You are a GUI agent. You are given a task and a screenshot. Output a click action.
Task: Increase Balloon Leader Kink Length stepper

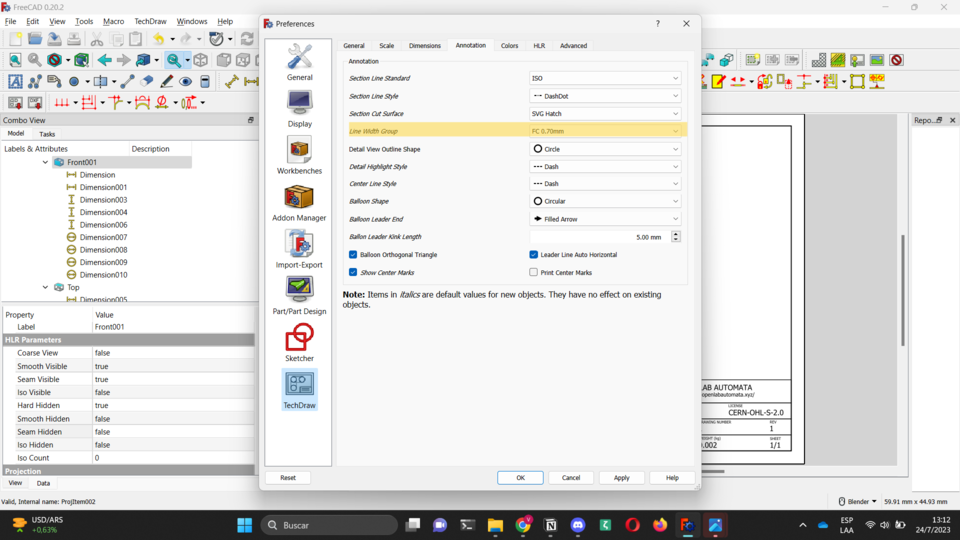pyautogui.click(x=676, y=234)
